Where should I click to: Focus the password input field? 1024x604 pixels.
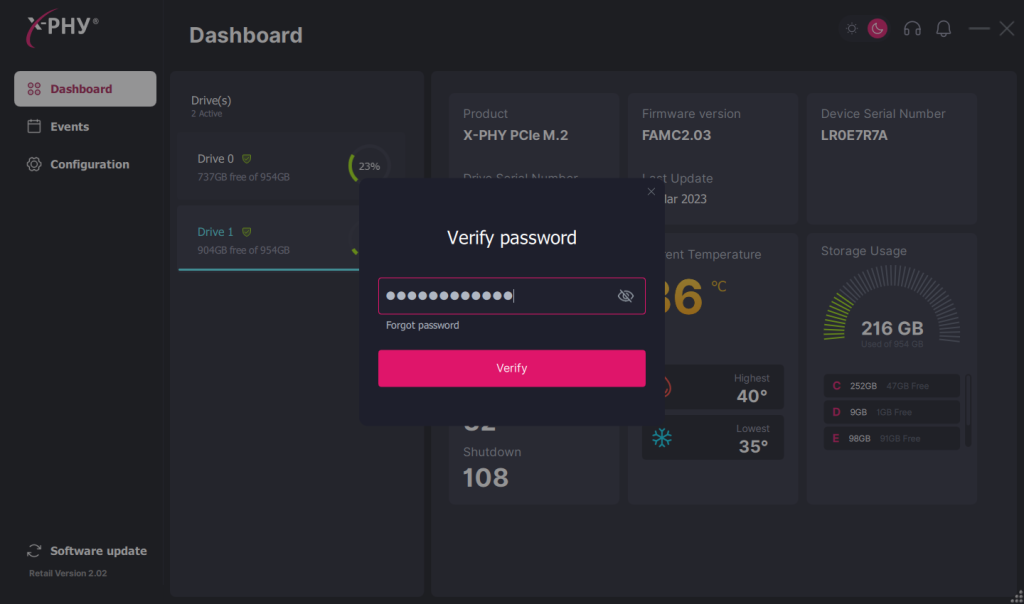[495, 296]
